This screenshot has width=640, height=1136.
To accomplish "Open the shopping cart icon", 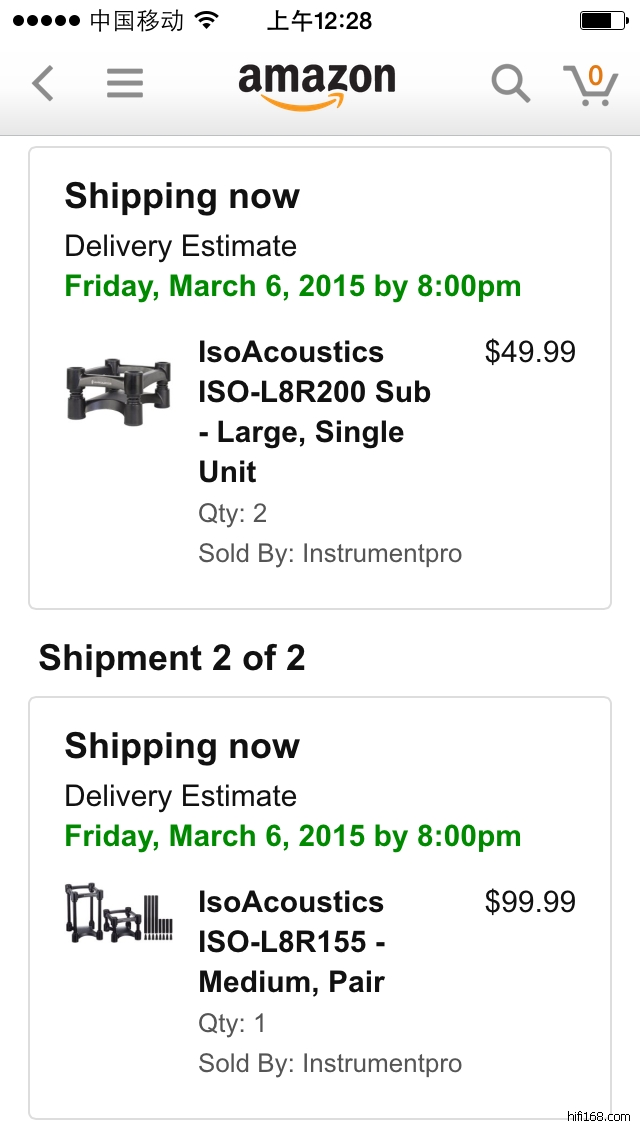I will [590, 84].
